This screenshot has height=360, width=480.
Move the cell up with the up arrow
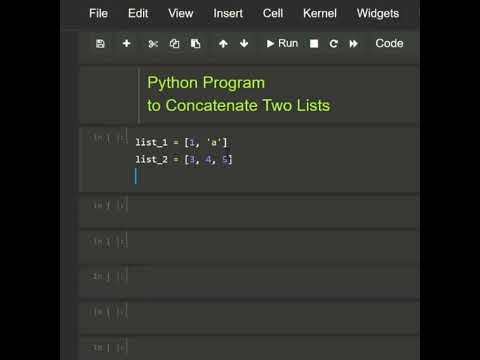click(x=223, y=44)
